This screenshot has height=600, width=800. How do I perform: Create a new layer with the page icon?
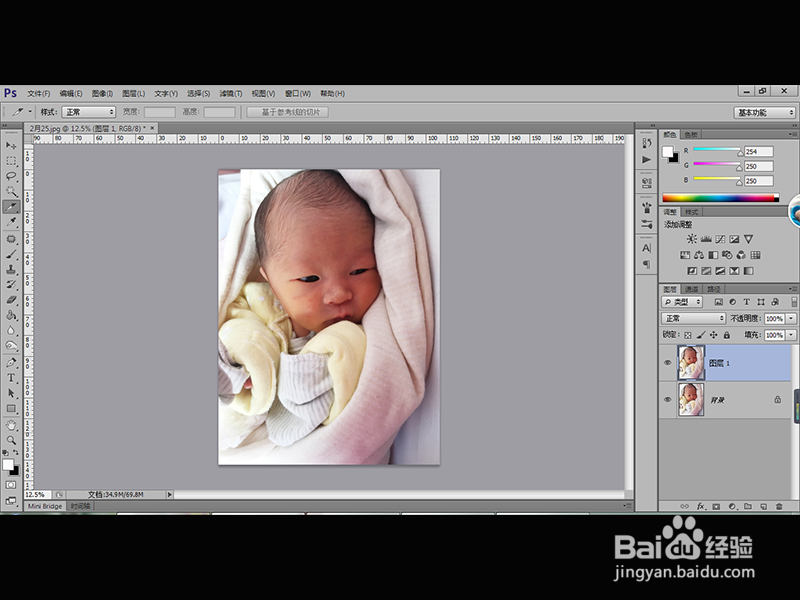(763, 506)
